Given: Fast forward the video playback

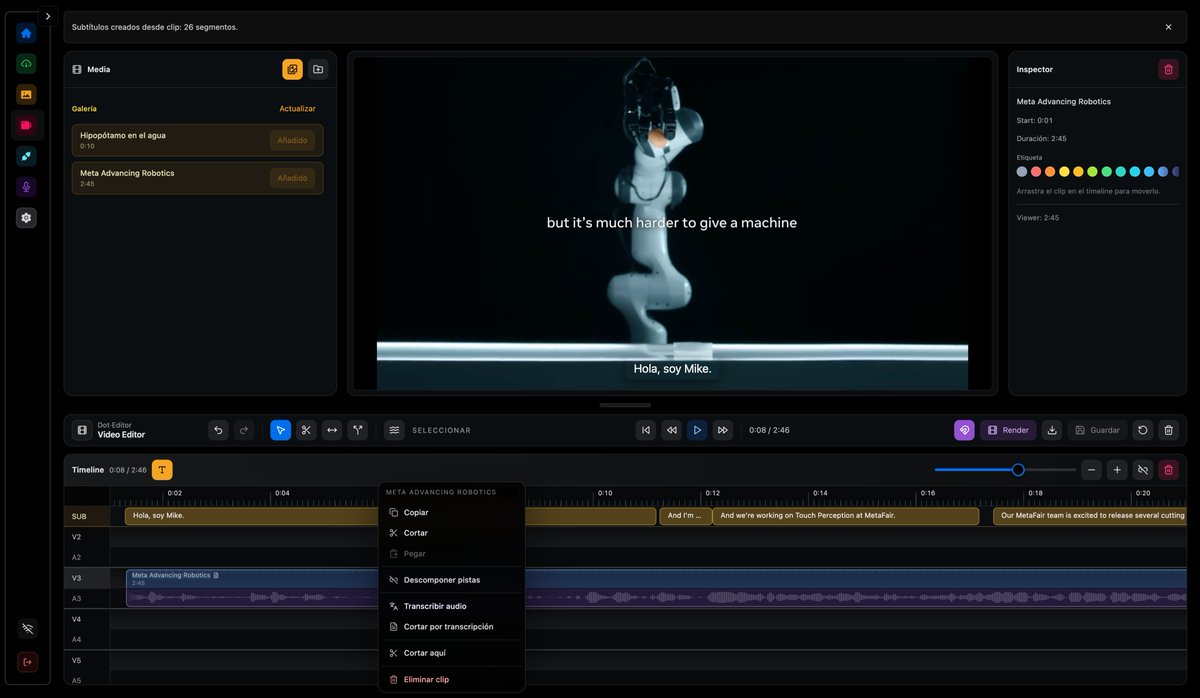Looking at the screenshot, I should click(x=723, y=430).
